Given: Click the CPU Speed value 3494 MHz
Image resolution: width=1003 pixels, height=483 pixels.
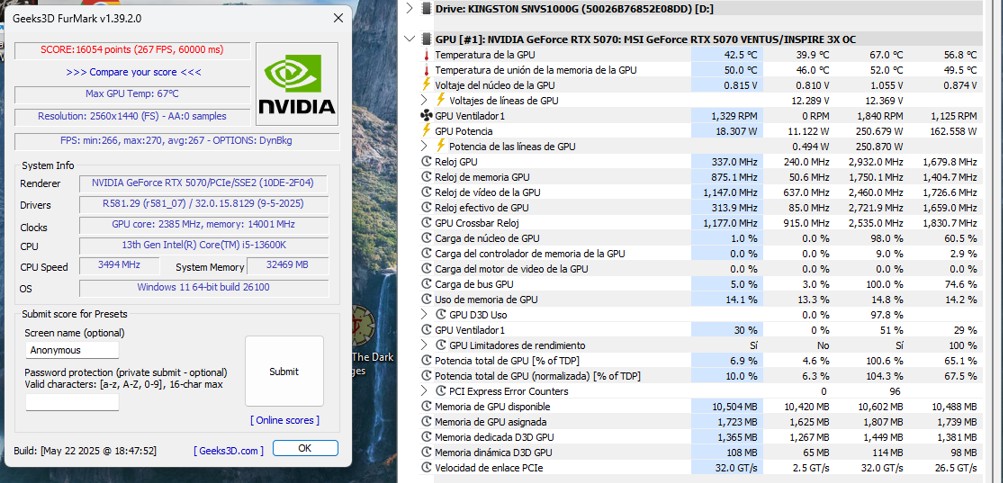Looking at the screenshot, I should (x=119, y=265).
